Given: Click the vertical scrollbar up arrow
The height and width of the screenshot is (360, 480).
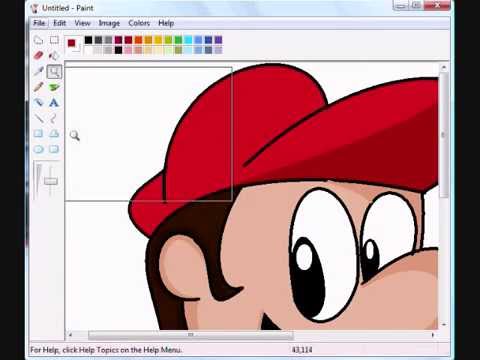Looking at the screenshot, I should click(444, 67).
